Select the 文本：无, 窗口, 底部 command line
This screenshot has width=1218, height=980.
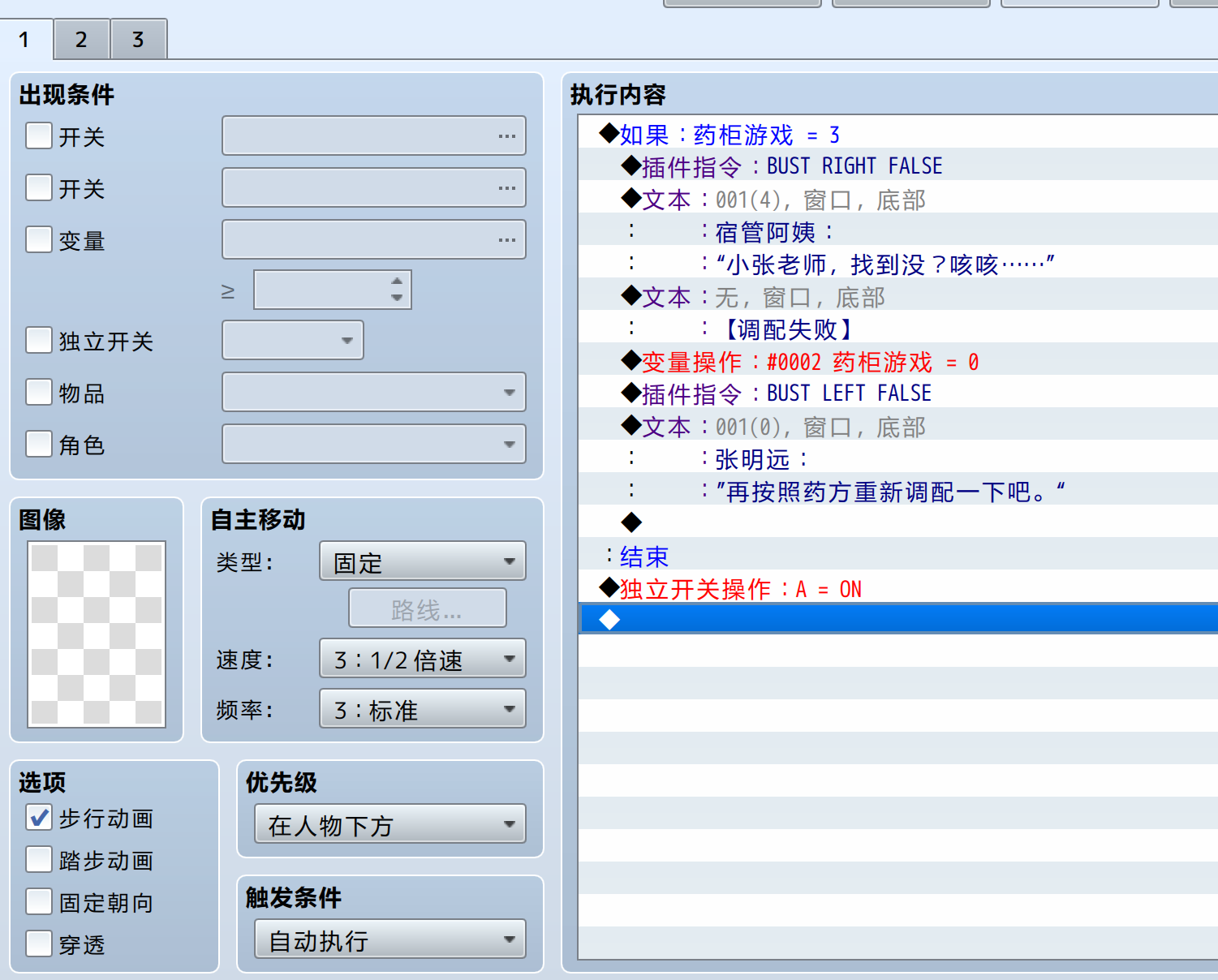[x=898, y=294]
